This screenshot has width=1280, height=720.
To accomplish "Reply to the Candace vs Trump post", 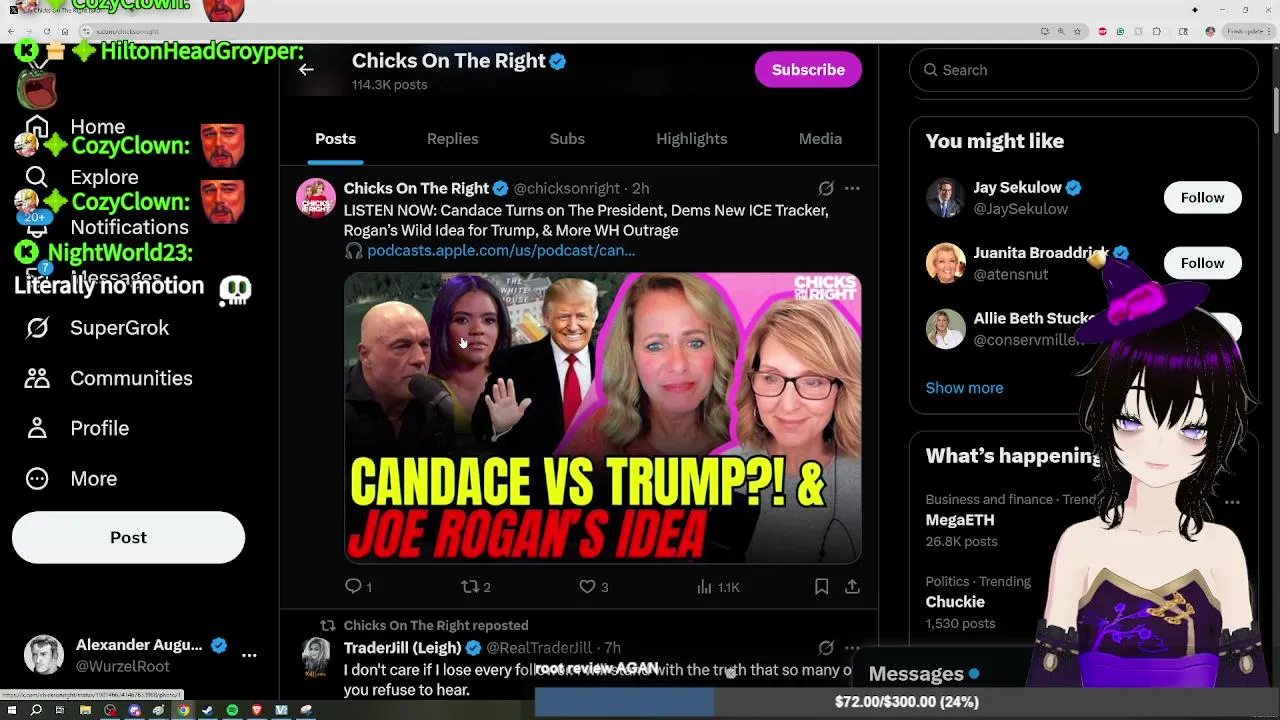I will (358, 587).
